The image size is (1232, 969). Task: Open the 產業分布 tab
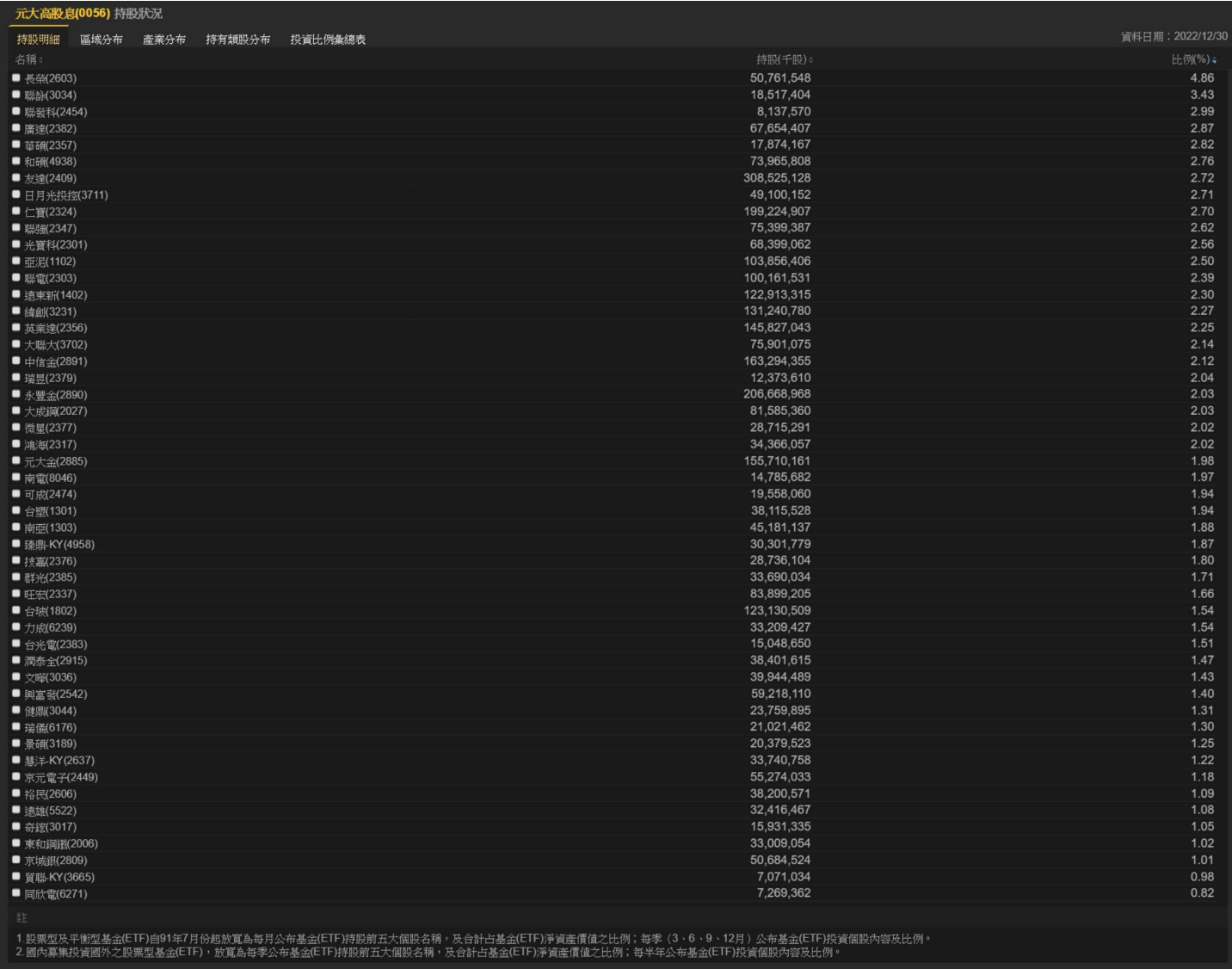(164, 40)
